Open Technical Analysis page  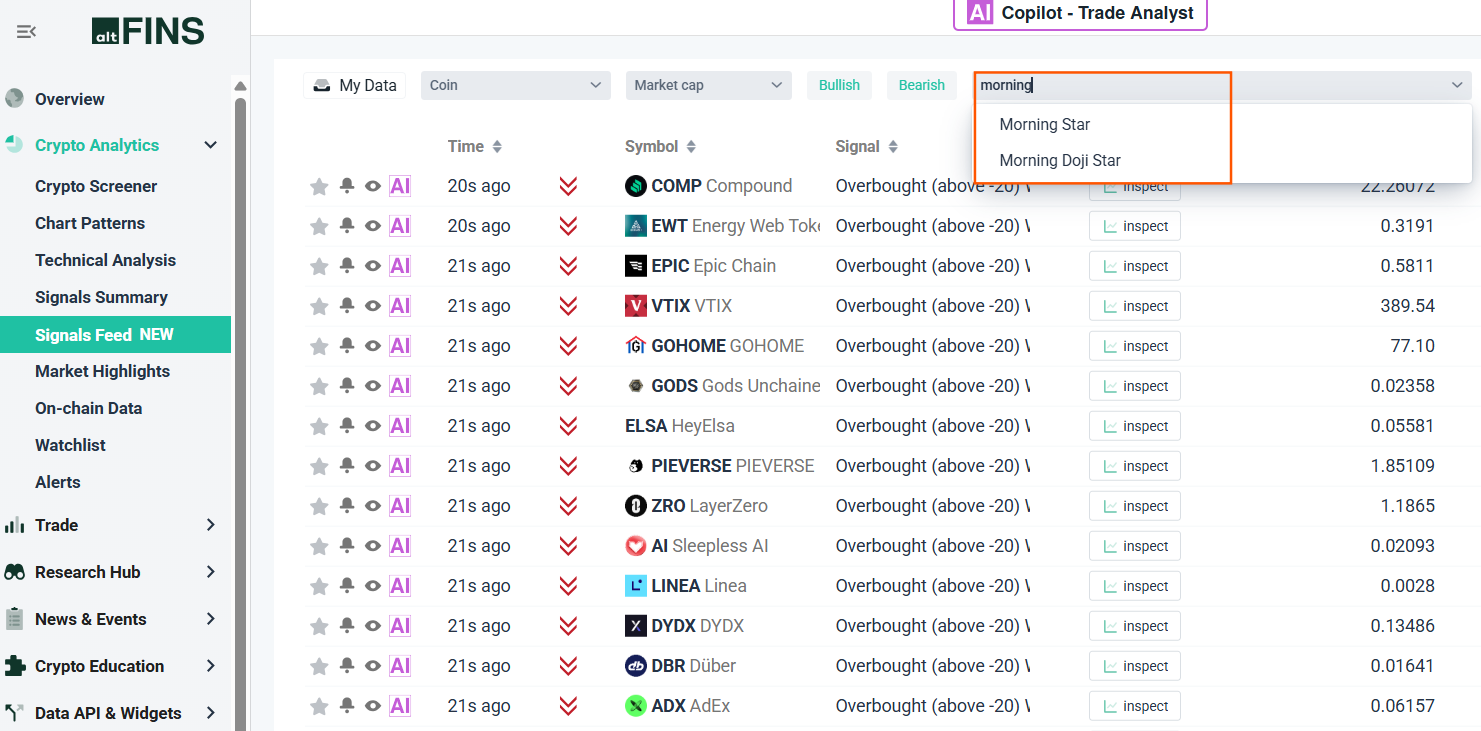(105, 260)
